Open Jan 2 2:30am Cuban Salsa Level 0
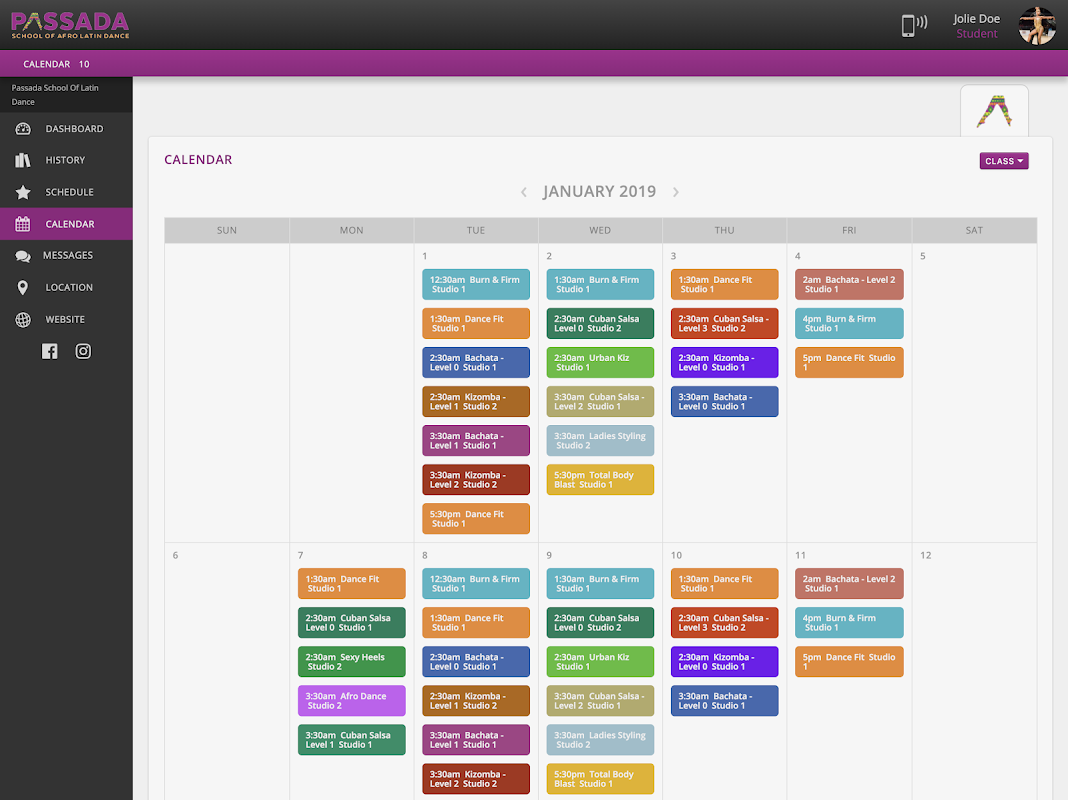This screenshot has width=1068, height=800. [x=600, y=323]
